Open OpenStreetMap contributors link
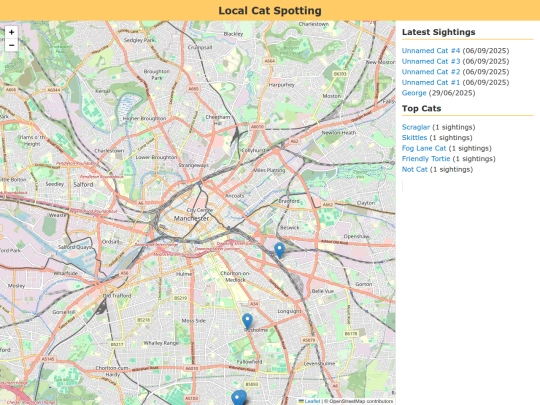 click(x=361, y=401)
